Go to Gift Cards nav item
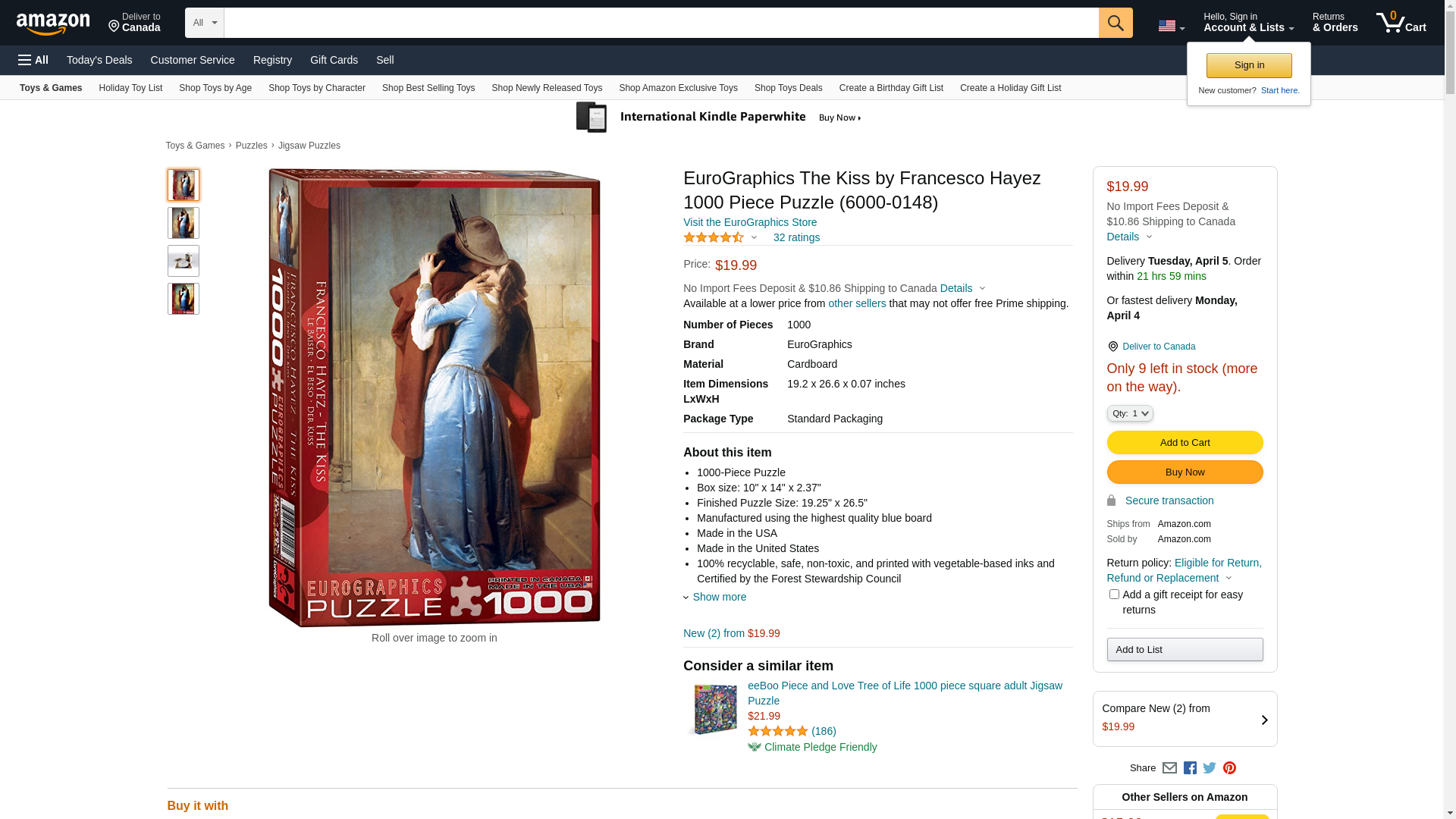This screenshot has width=1456, height=819. point(334,60)
